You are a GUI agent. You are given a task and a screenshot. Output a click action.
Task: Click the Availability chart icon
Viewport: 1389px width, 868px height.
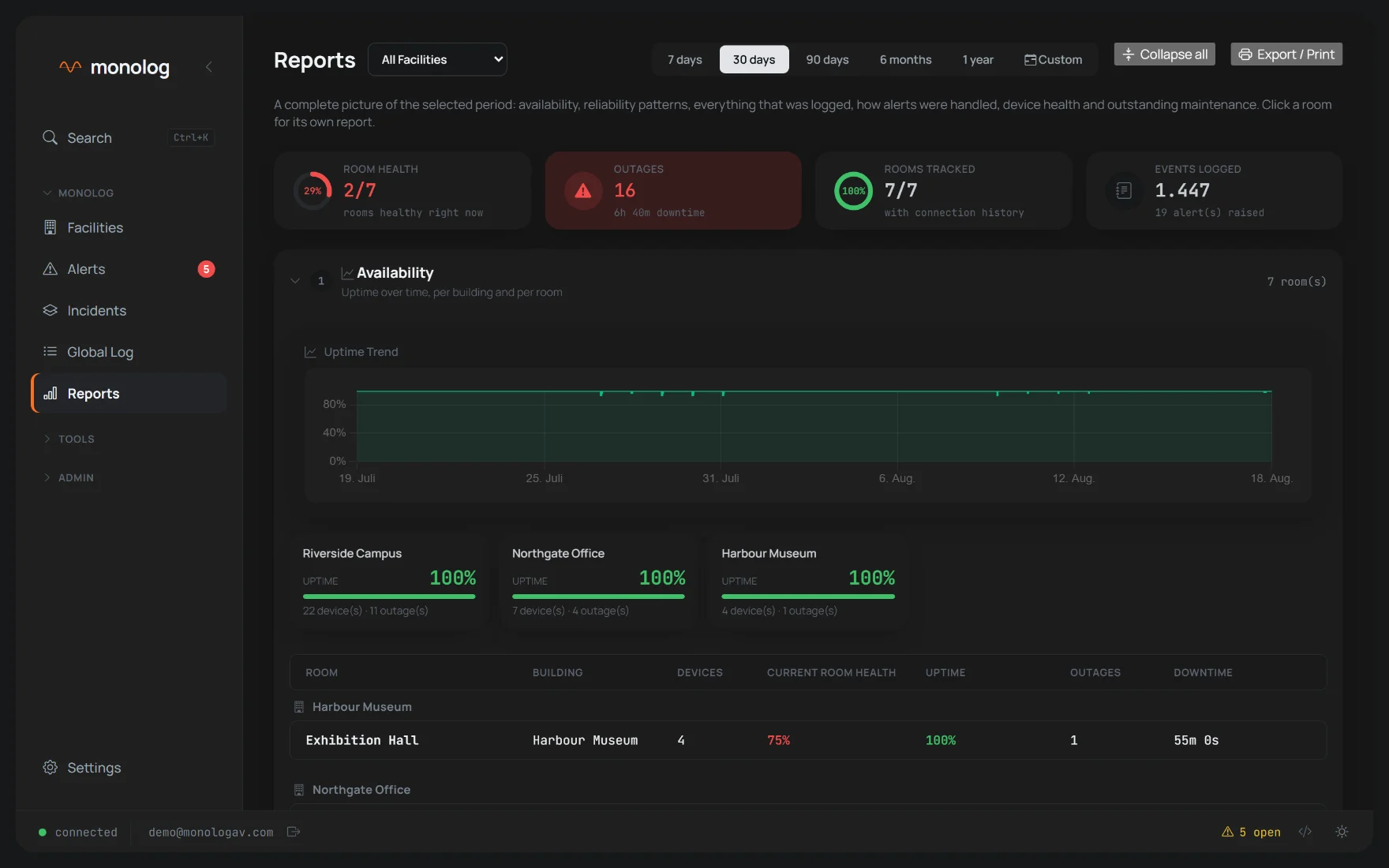tap(347, 273)
